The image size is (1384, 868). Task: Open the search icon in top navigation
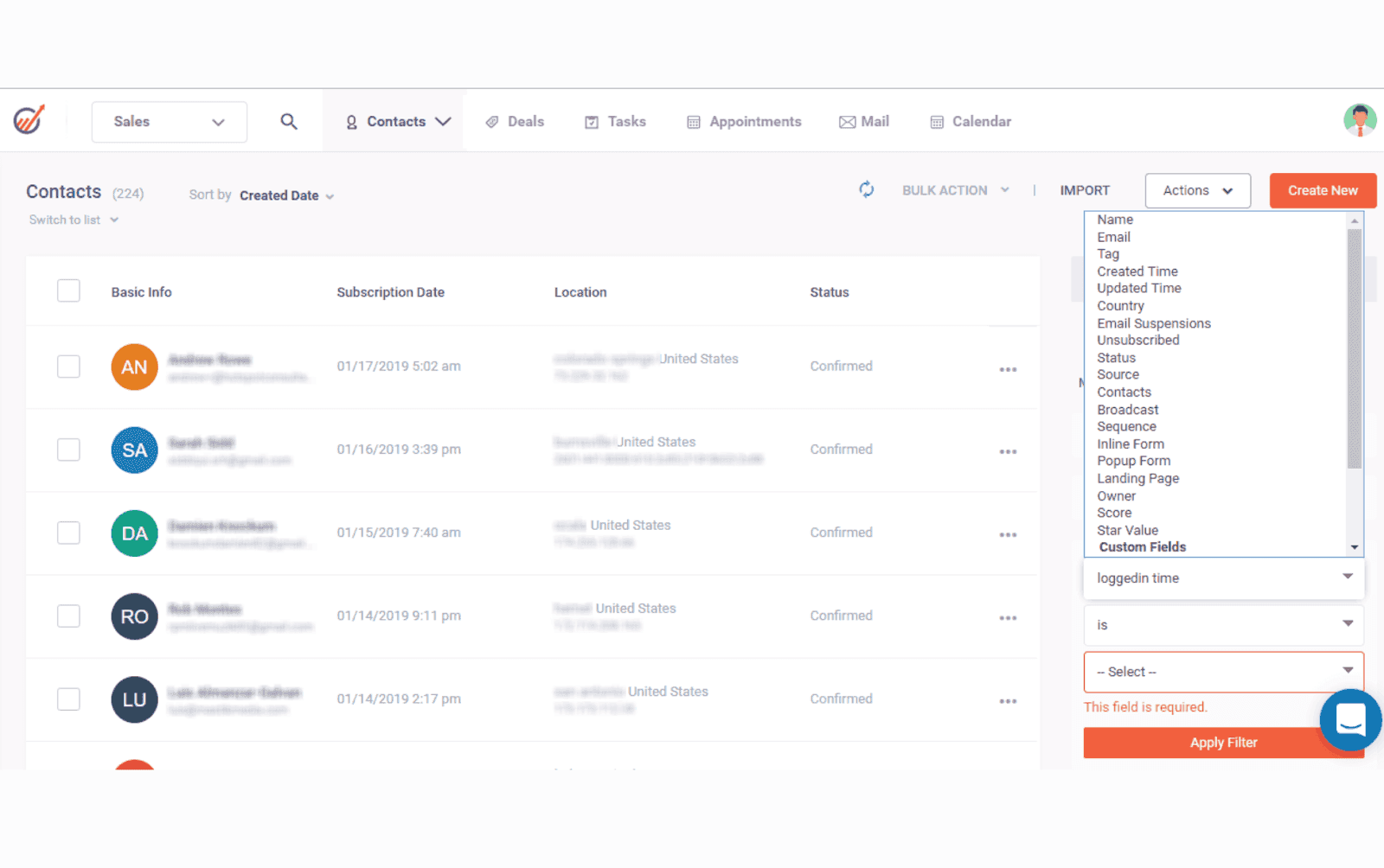tap(289, 121)
